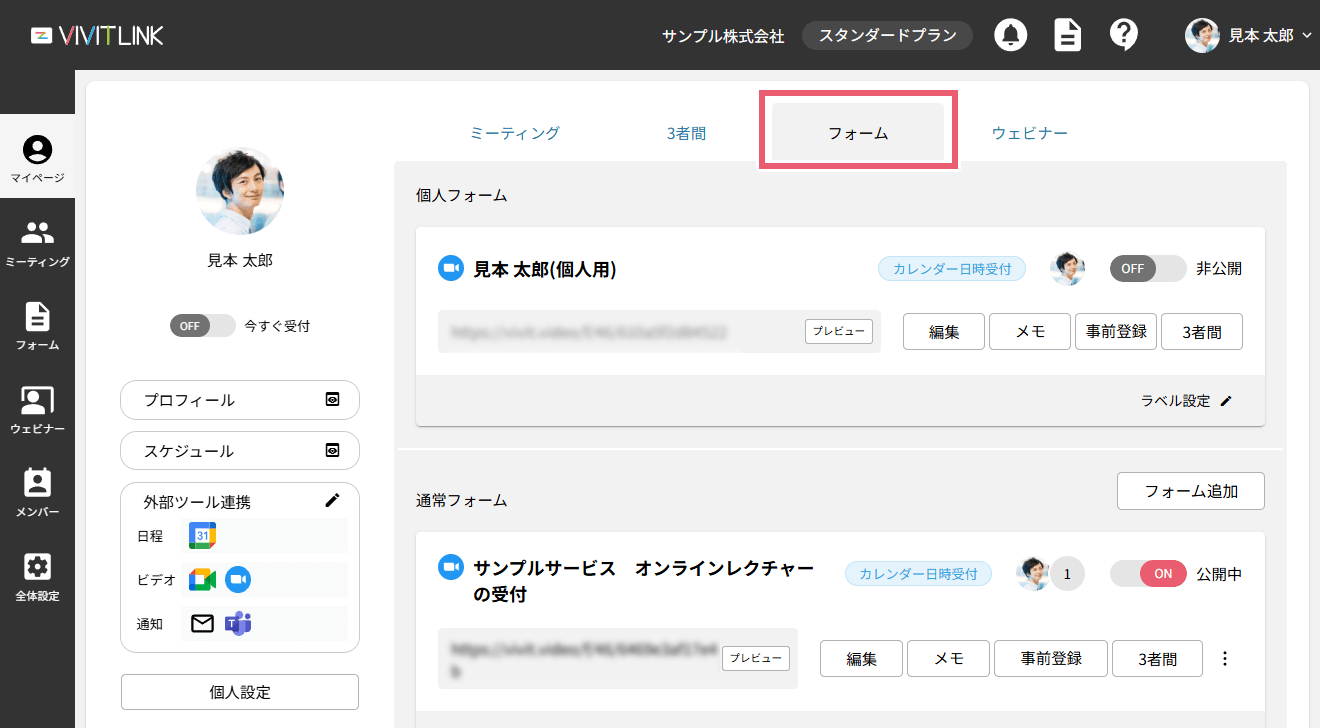Open ラベル設定 editor
The width and height of the screenshot is (1320, 728).
1186,401
